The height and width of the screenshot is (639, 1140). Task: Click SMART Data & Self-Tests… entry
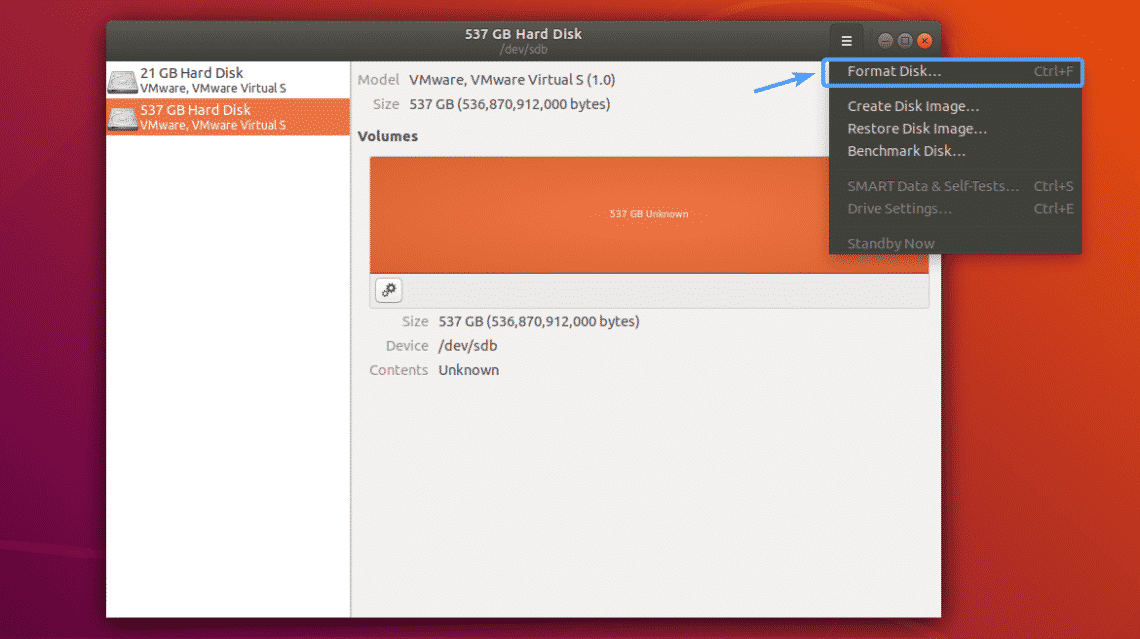click(x=954, y=186)
